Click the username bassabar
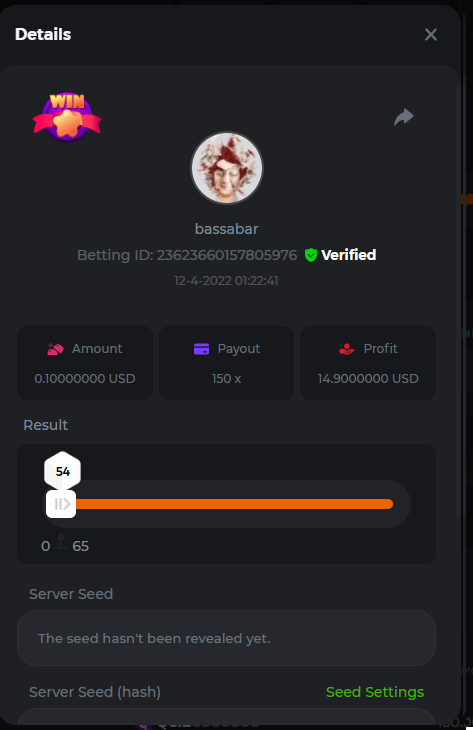The image size is (473, 730). [x=226, y=229]
